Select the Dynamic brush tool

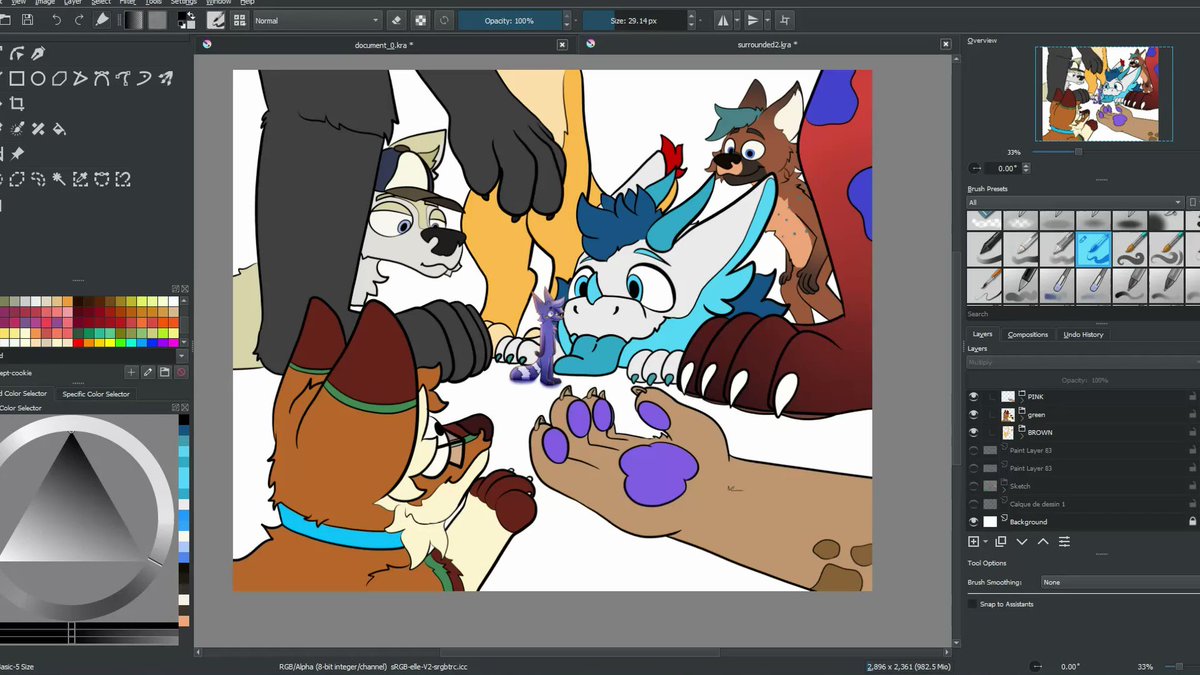click(x=143, y=78)
